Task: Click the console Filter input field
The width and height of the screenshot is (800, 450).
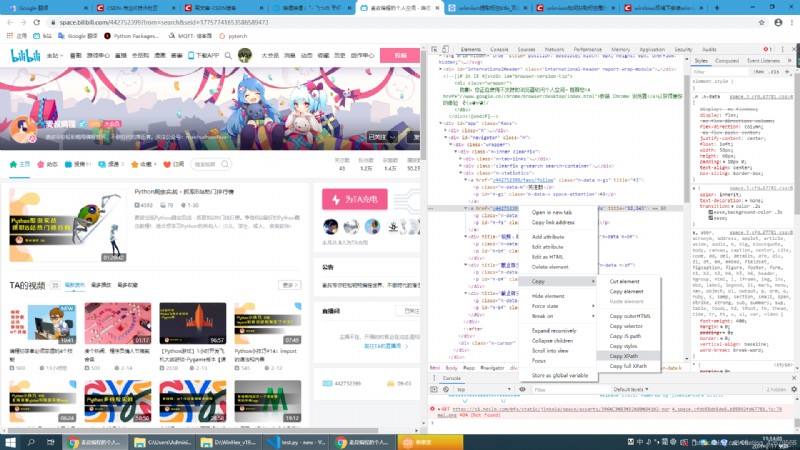Action: tap(569, 389)
